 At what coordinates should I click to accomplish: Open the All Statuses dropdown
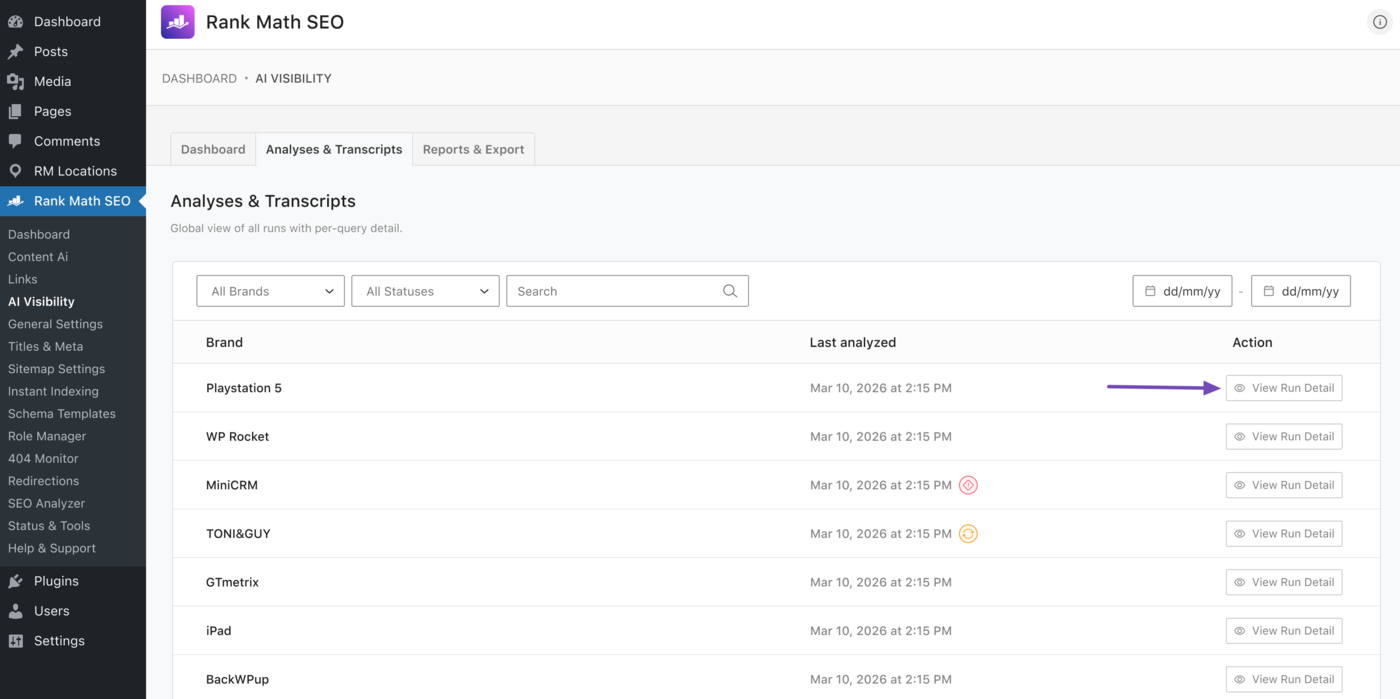(x=426, y=291)
